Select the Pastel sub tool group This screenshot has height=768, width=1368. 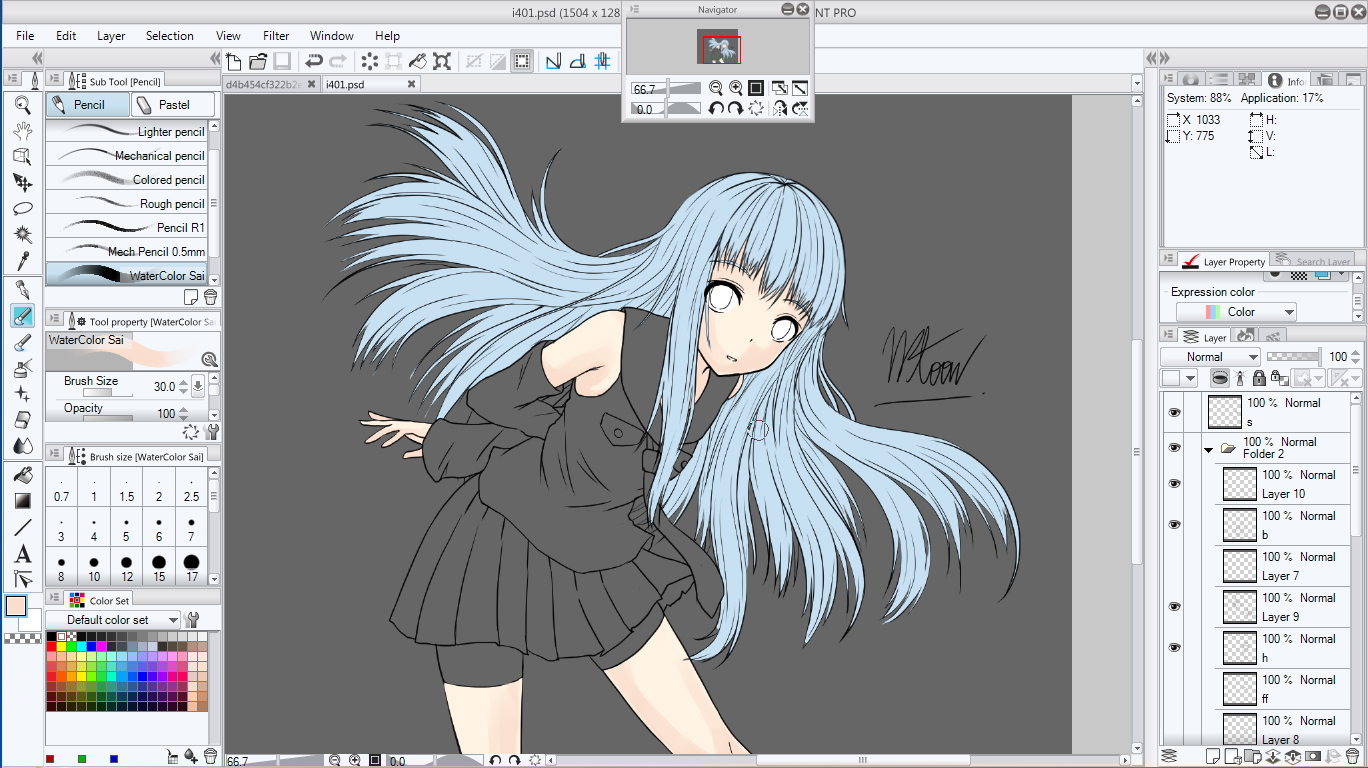[174, 104]
